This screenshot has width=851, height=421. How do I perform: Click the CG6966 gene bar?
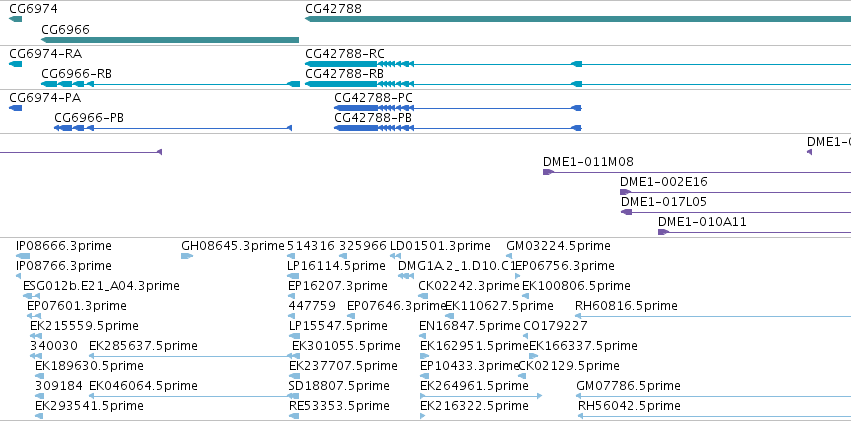170,40
